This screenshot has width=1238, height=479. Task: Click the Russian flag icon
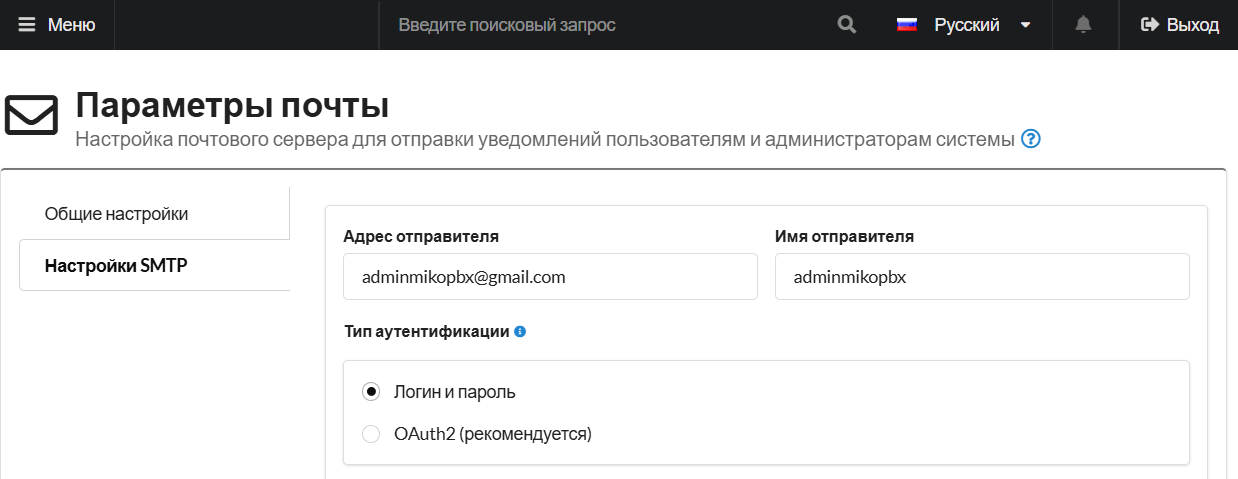(x=907, y=25)
